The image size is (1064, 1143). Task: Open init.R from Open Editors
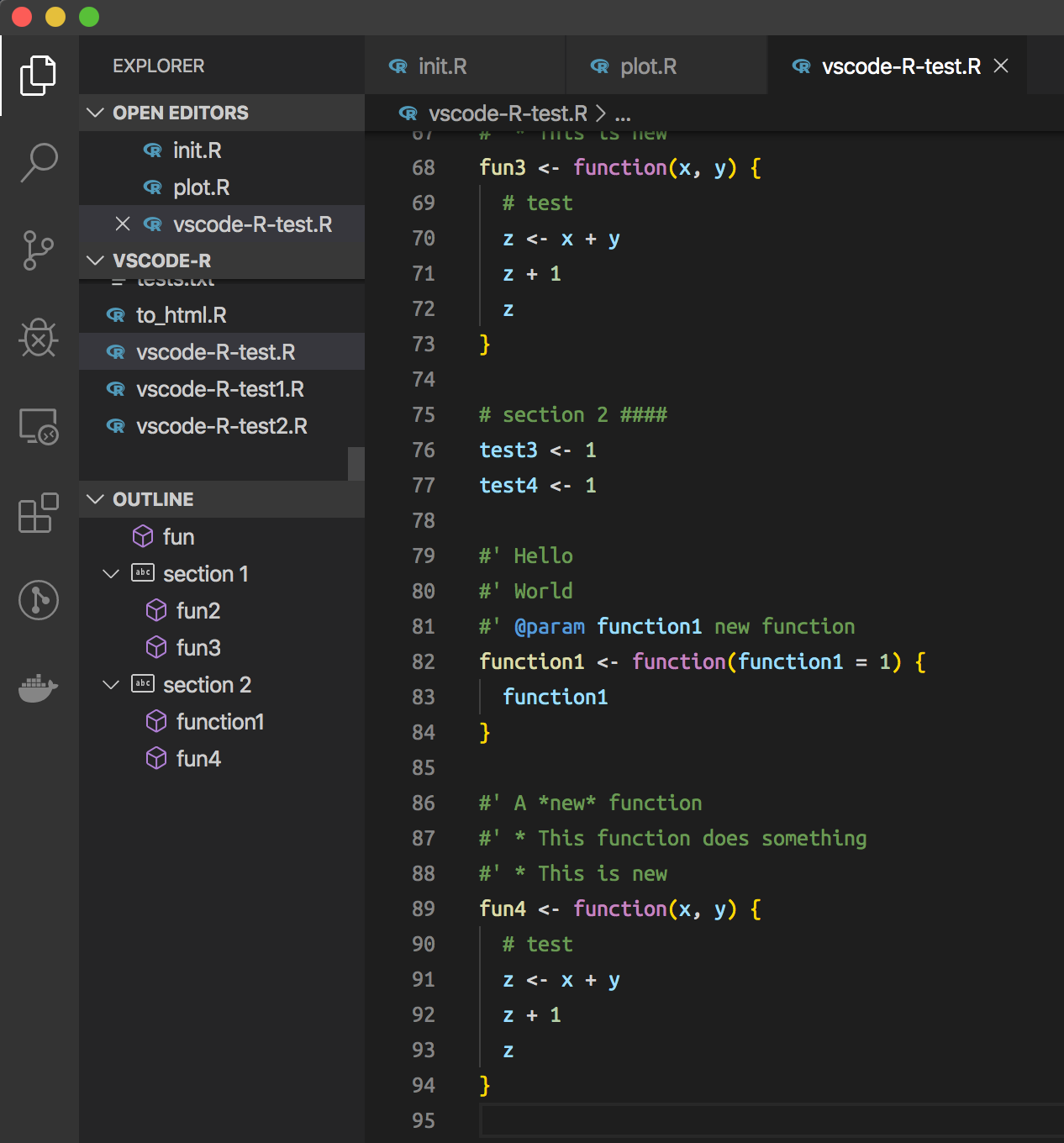[222, 150]
